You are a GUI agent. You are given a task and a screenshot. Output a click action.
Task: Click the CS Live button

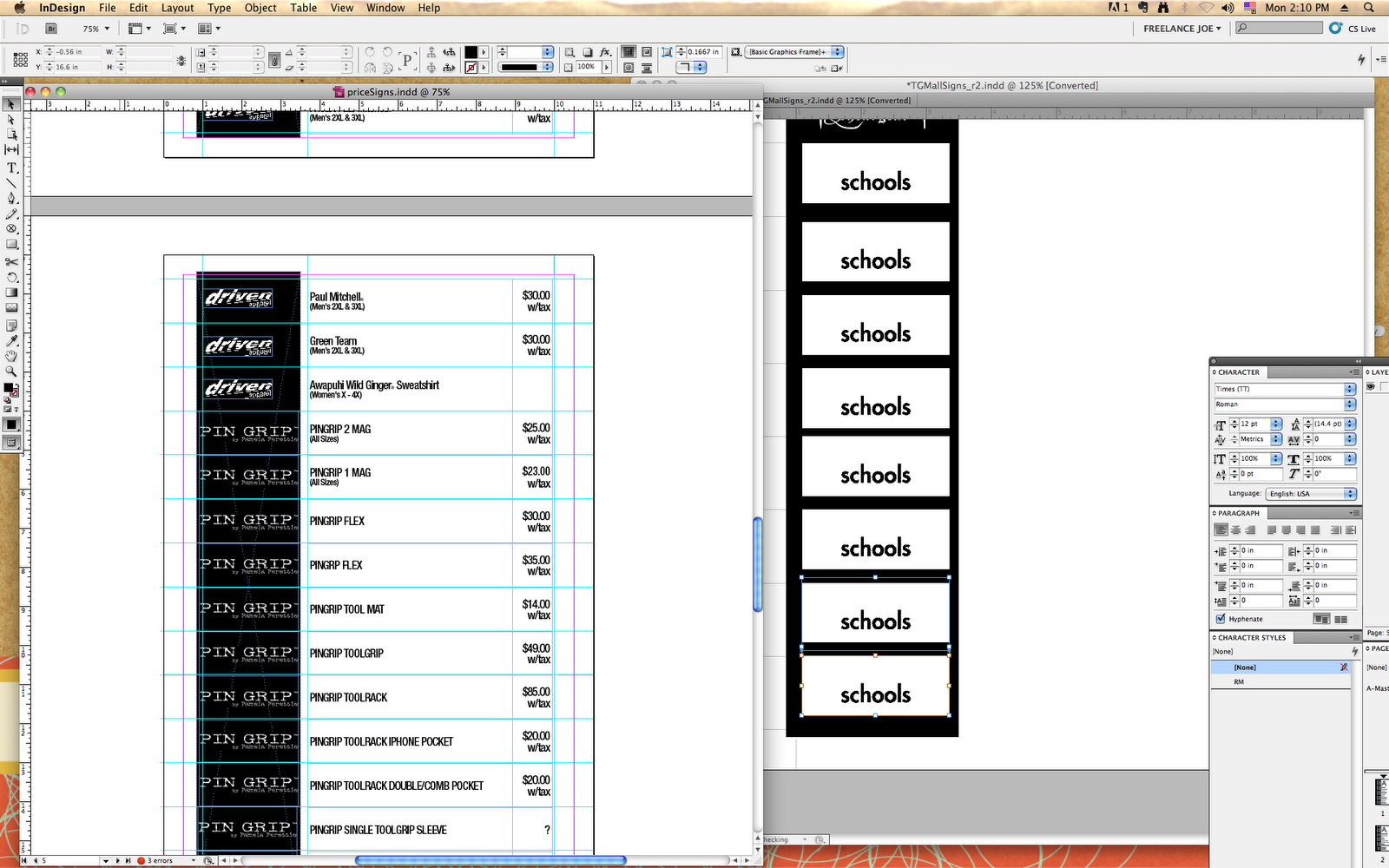coord(1353,29)
